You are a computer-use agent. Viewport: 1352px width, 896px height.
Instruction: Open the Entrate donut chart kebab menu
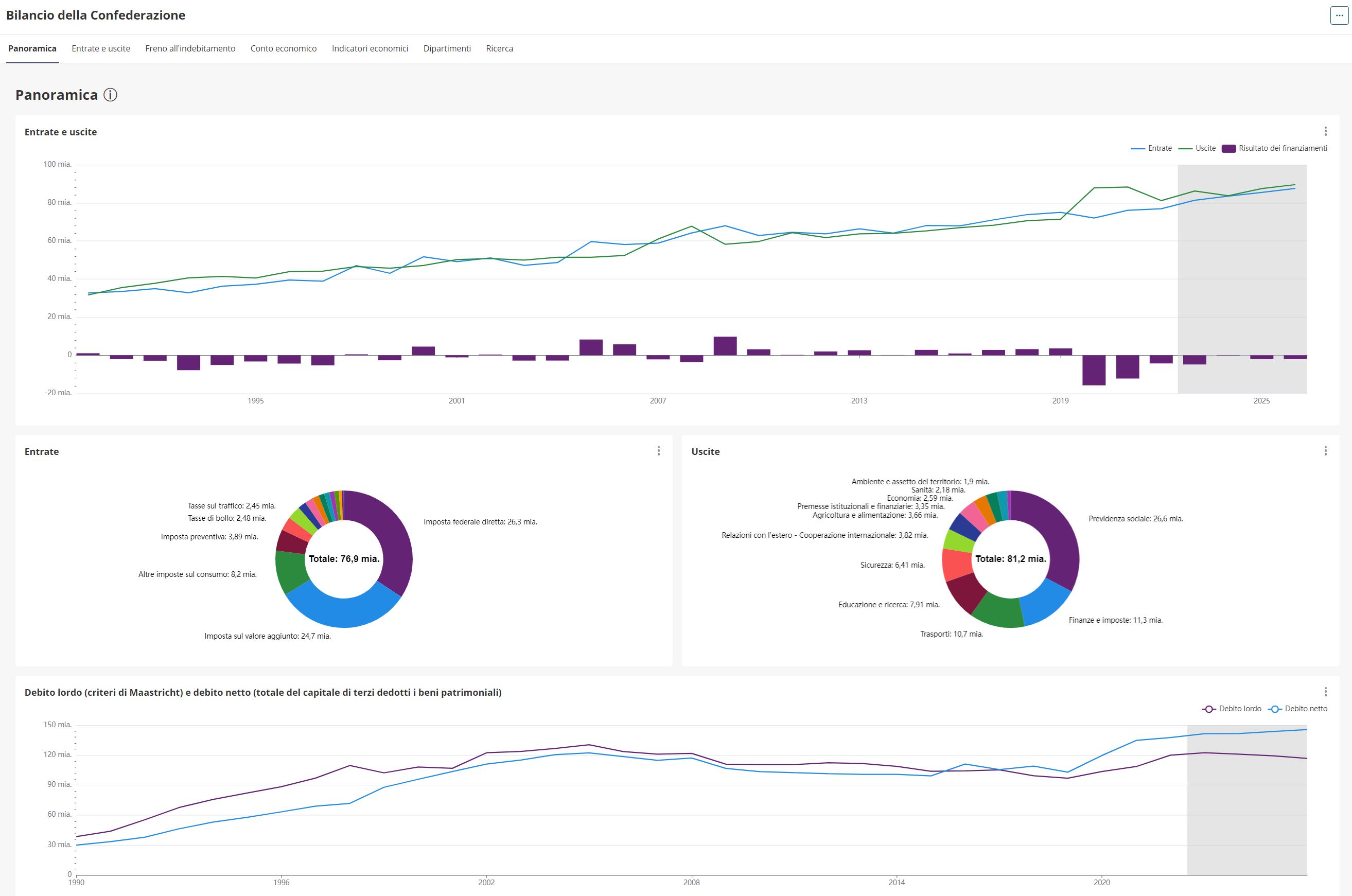pos(658,451)
